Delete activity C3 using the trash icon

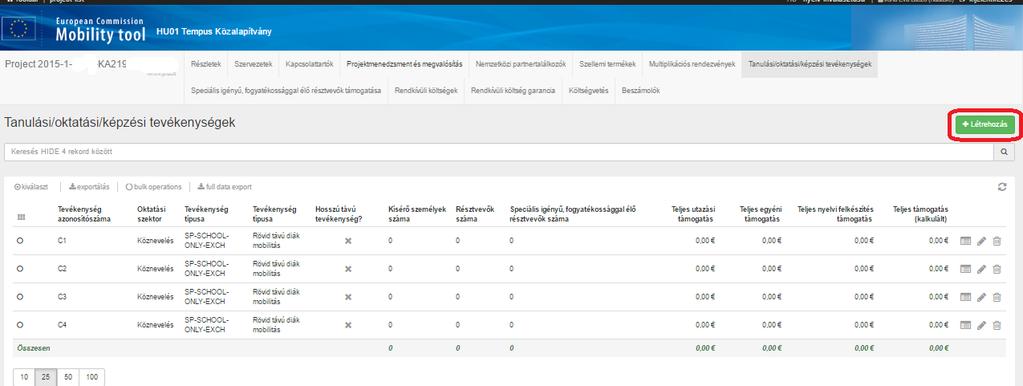coord(996,297)
